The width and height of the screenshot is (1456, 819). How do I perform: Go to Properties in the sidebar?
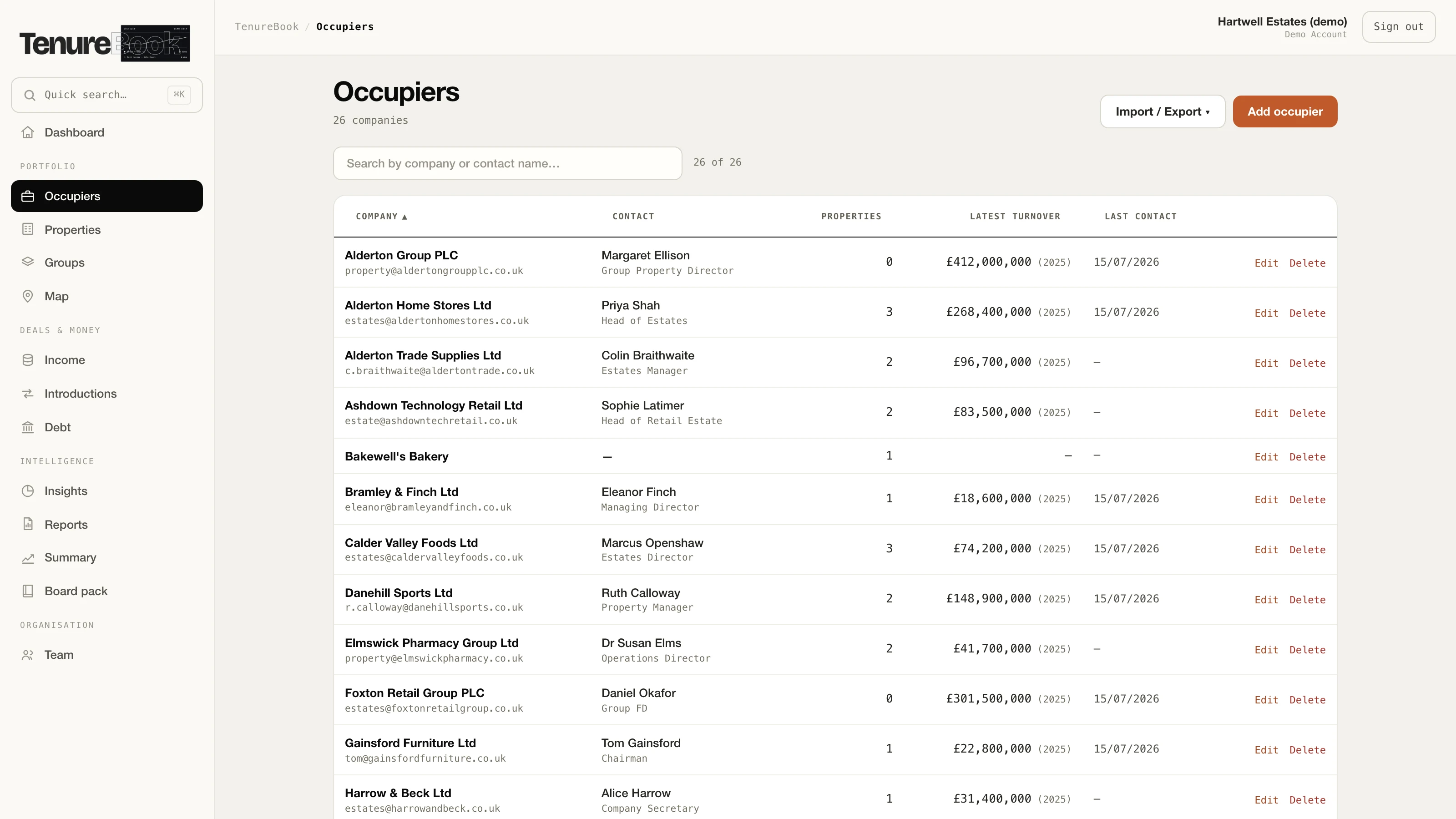(107, 229)
